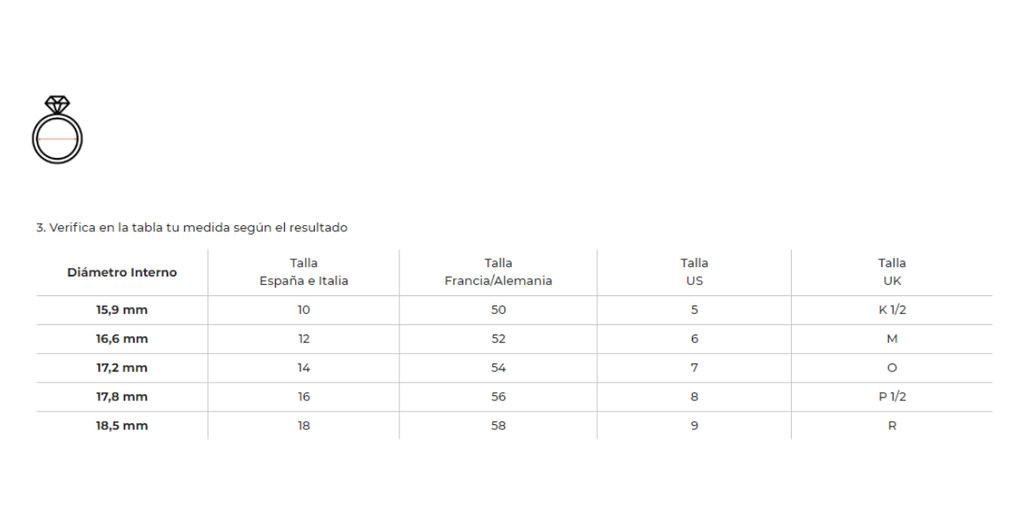Select the Talla US column header
Image resolution: width=1024 pixels, height=512 pixels.
tap(694, 272)
